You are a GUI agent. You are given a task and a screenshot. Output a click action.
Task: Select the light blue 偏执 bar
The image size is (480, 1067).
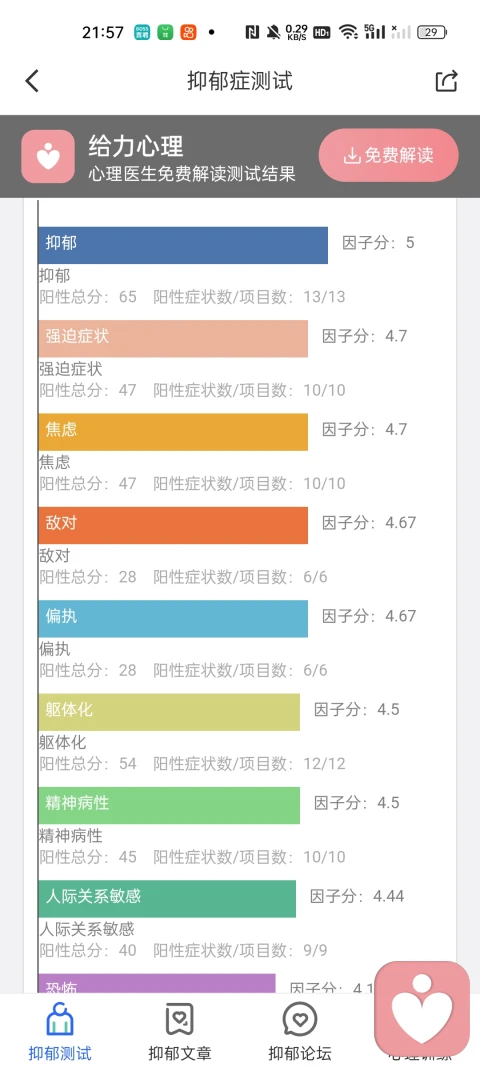tap(173, 618)
